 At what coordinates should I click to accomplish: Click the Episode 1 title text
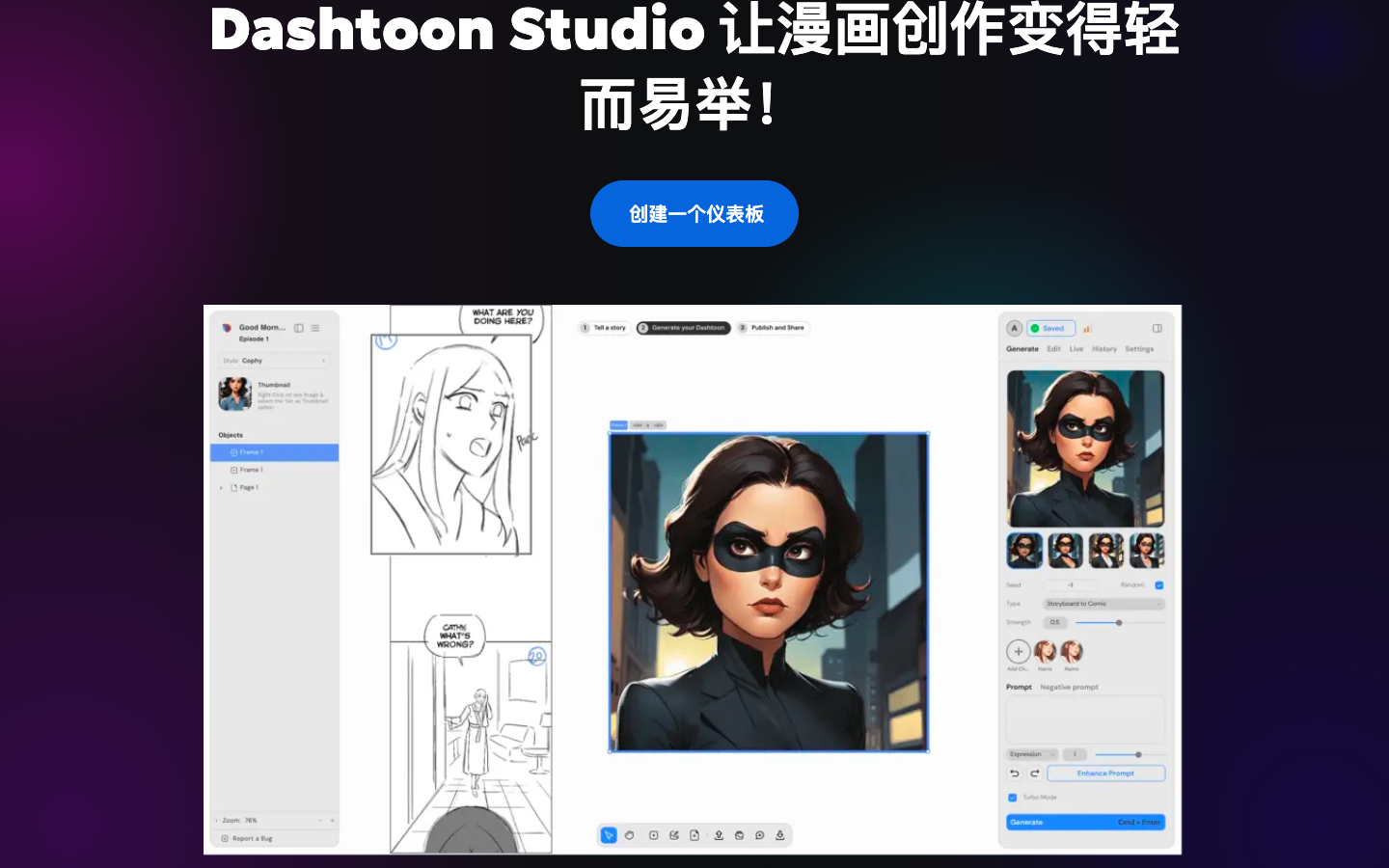[254, 339]
